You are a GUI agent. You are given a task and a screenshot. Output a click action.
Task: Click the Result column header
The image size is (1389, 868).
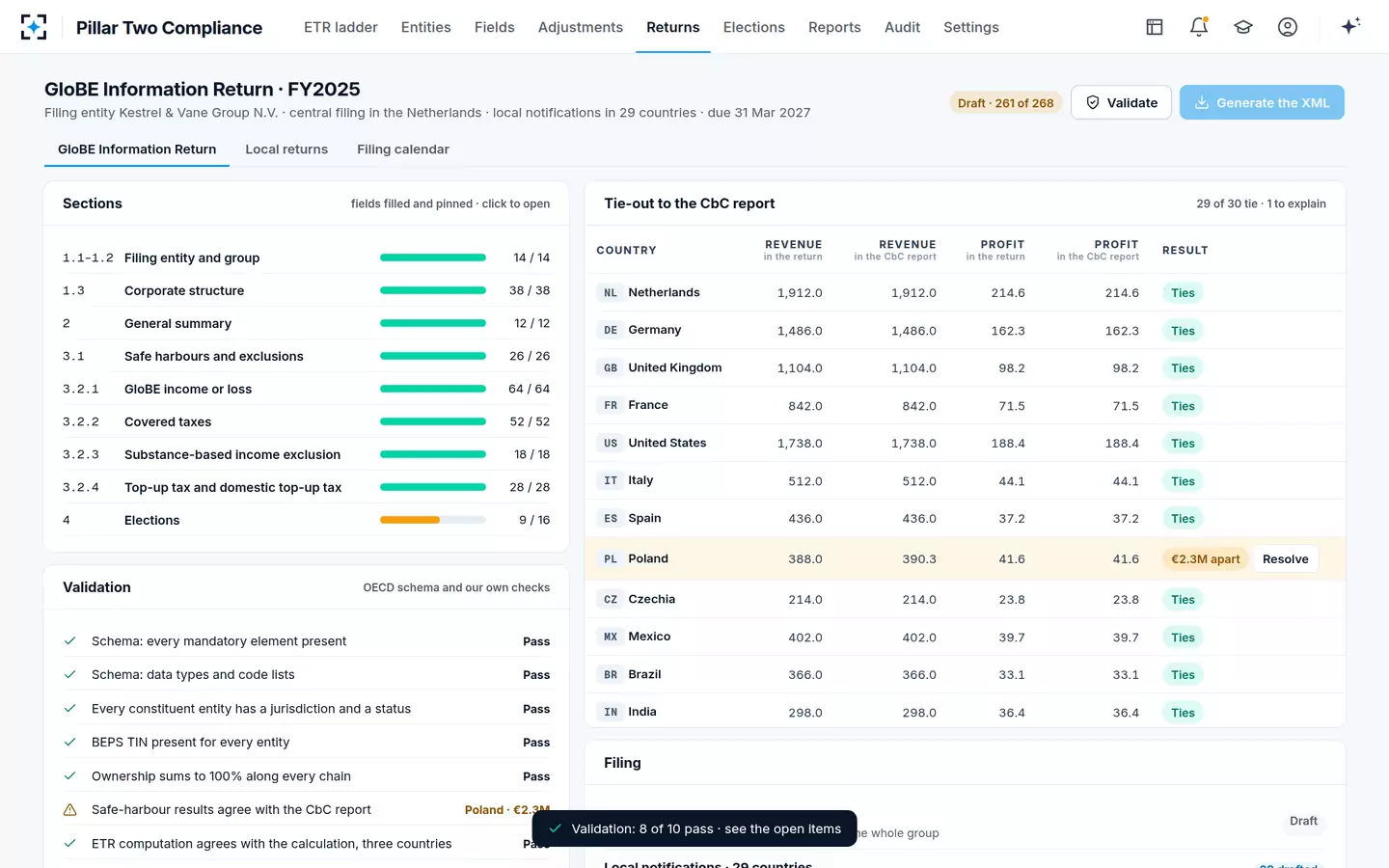(1185, 251)
